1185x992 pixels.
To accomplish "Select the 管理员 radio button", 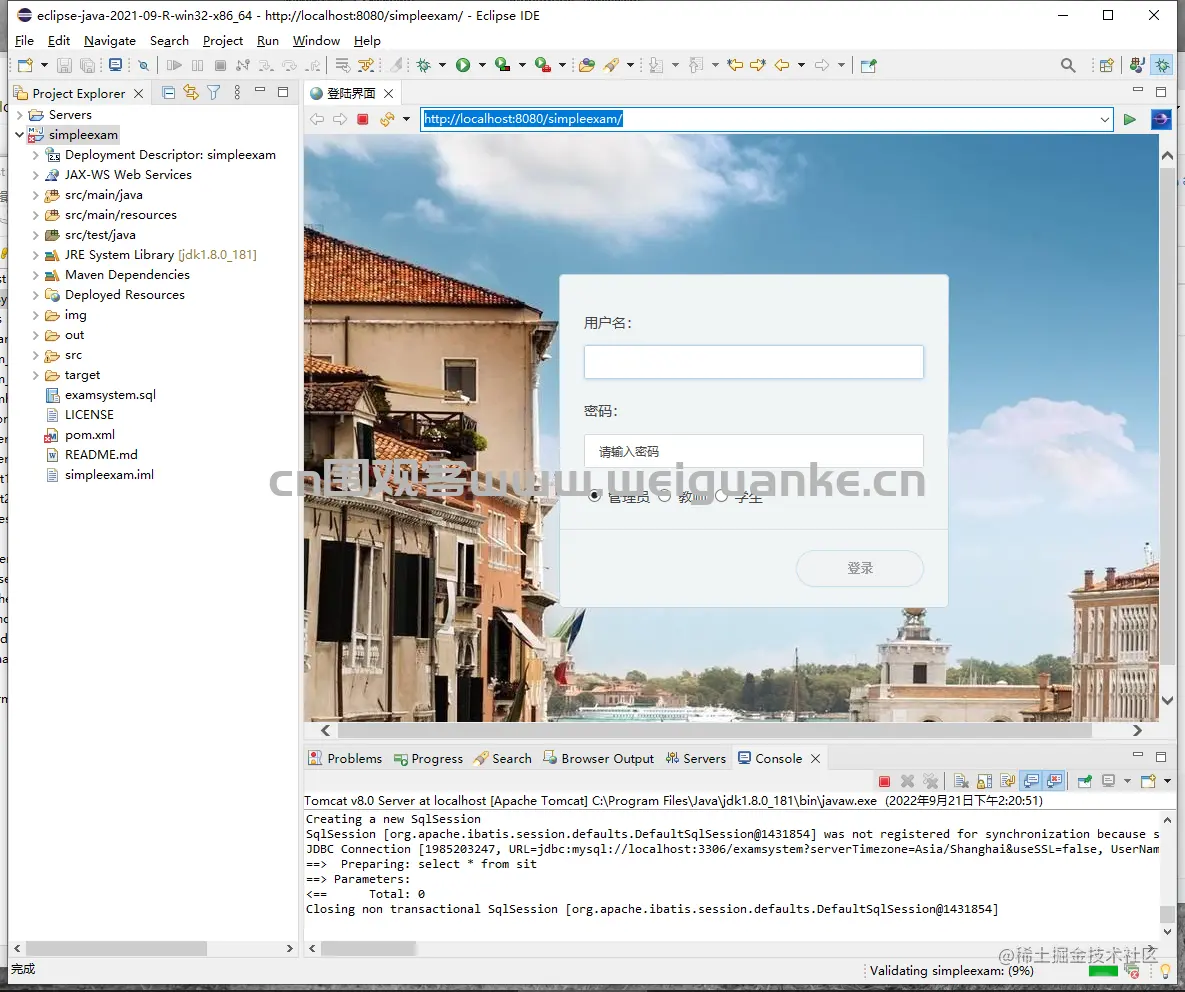I will tap(595, 496).
